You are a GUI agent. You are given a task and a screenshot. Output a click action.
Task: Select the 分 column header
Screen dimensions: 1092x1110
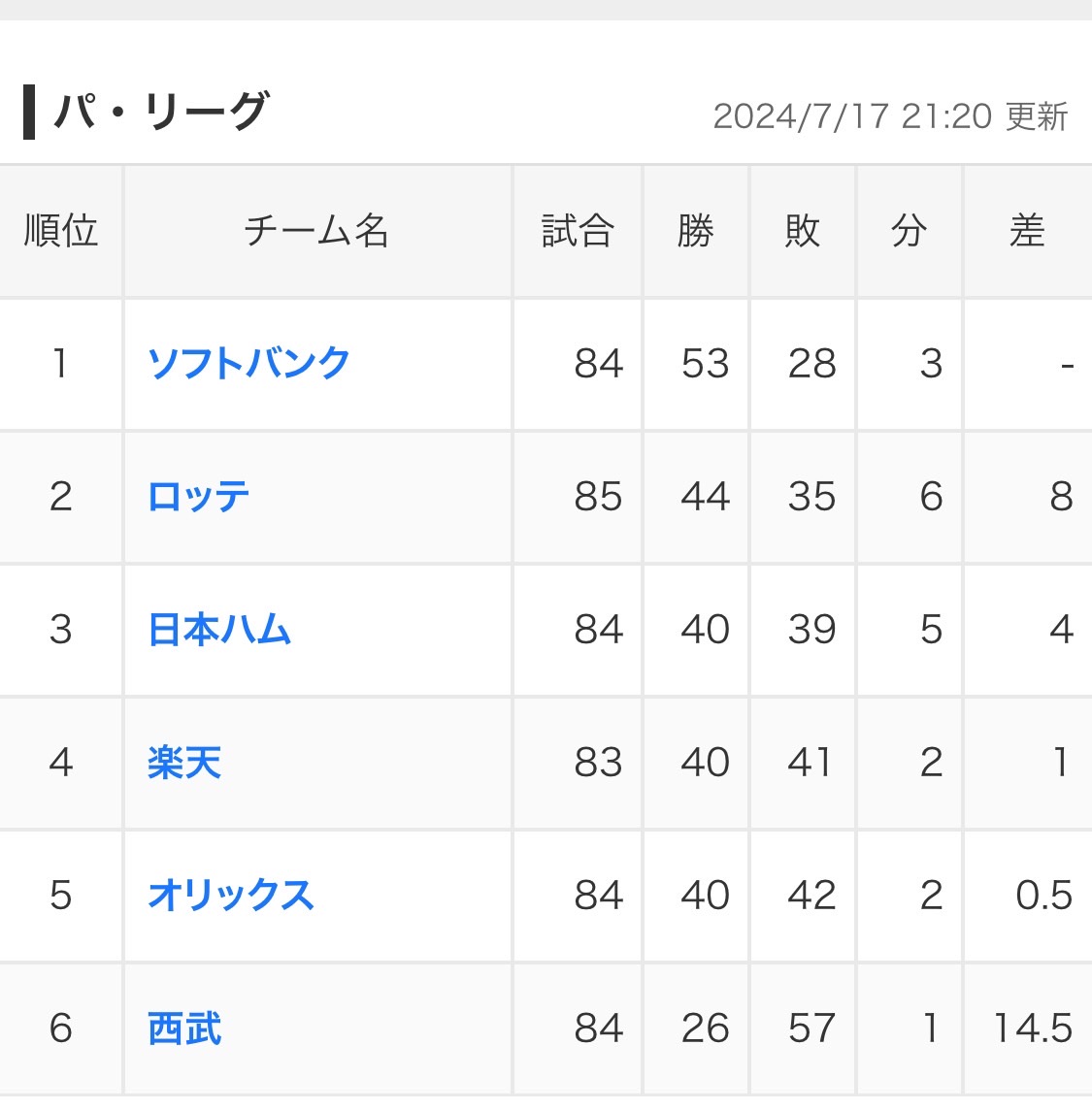(910, 231)
